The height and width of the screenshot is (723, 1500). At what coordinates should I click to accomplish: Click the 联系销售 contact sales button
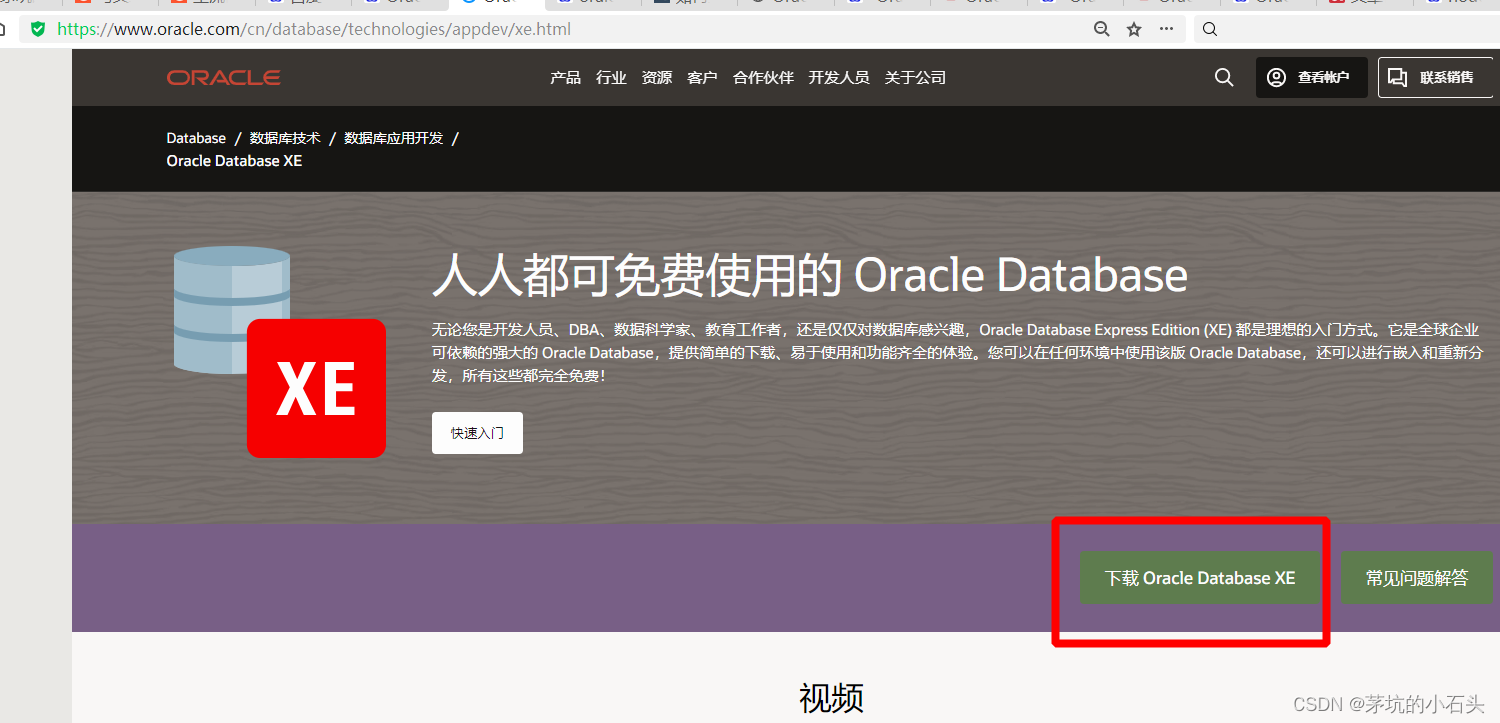[1435, 78]
